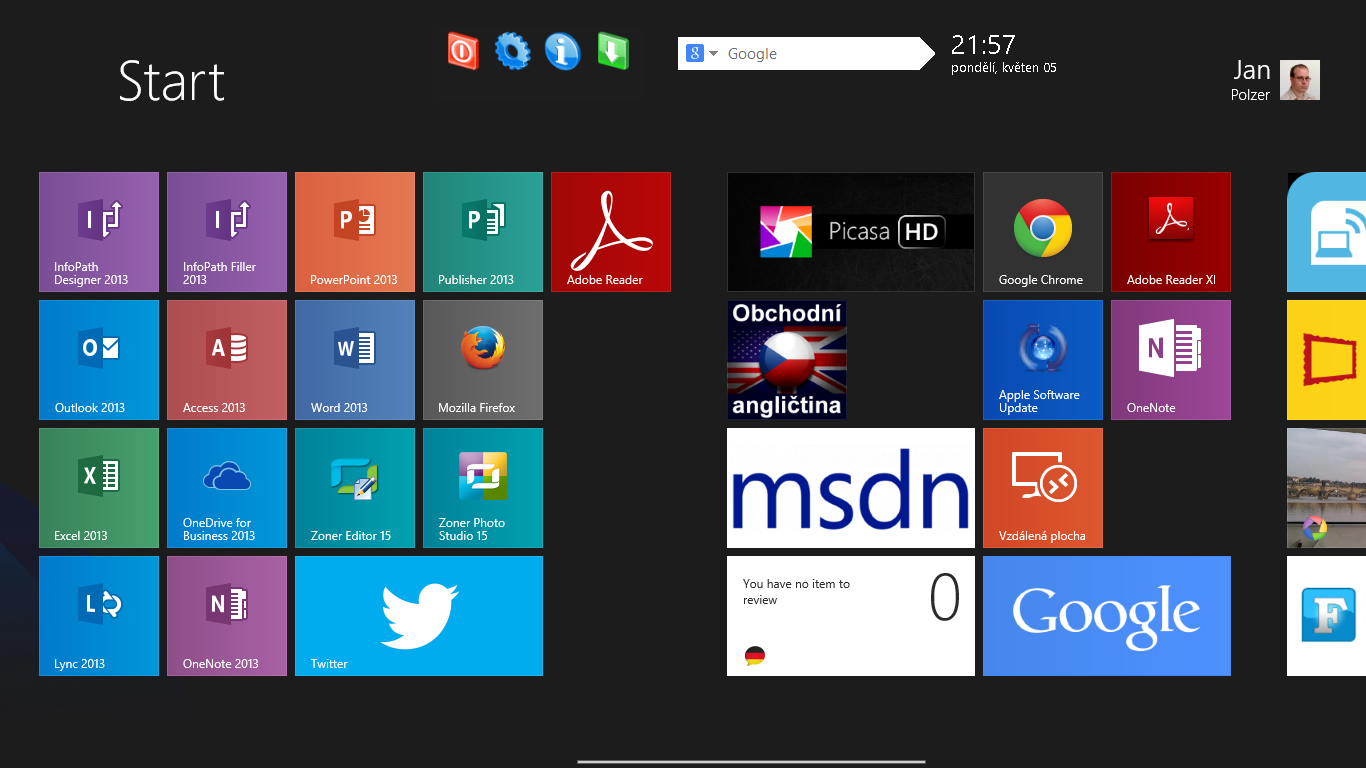
Task: Open the Obchodní angličtina tile
Action: [x=787, y=360]
